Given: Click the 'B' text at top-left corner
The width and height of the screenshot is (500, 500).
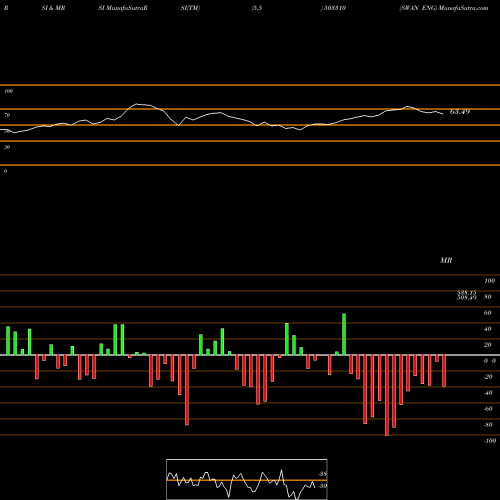Looking at the screenshot, I should (x=6, y=8).
